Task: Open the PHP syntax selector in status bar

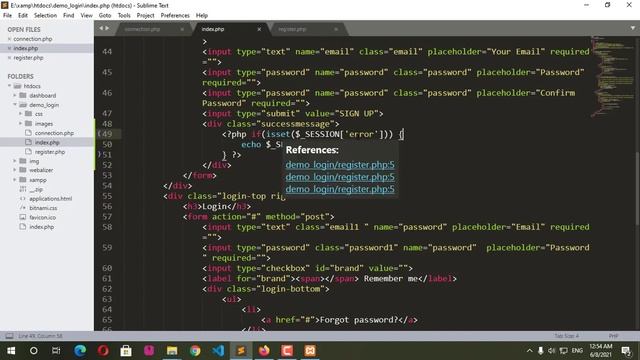Action: [613, 336]
